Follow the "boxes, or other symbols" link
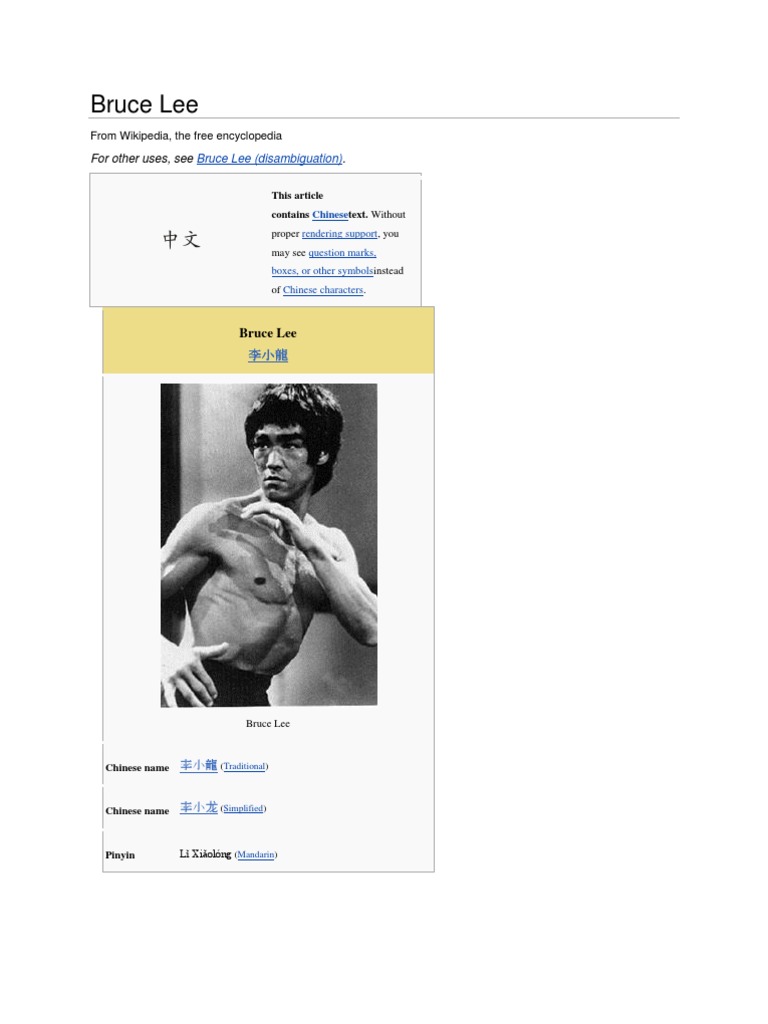 [x=322, y=271]
